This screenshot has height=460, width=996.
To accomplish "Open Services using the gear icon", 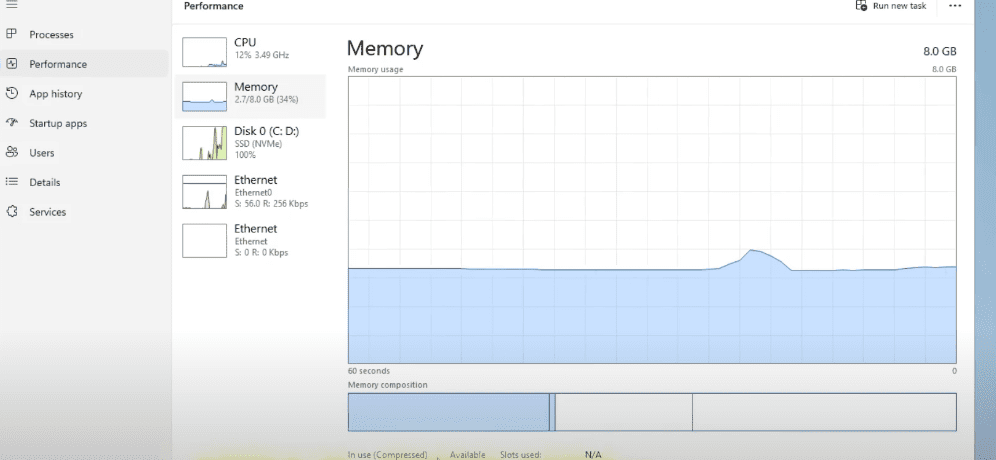I will (12, 212).
